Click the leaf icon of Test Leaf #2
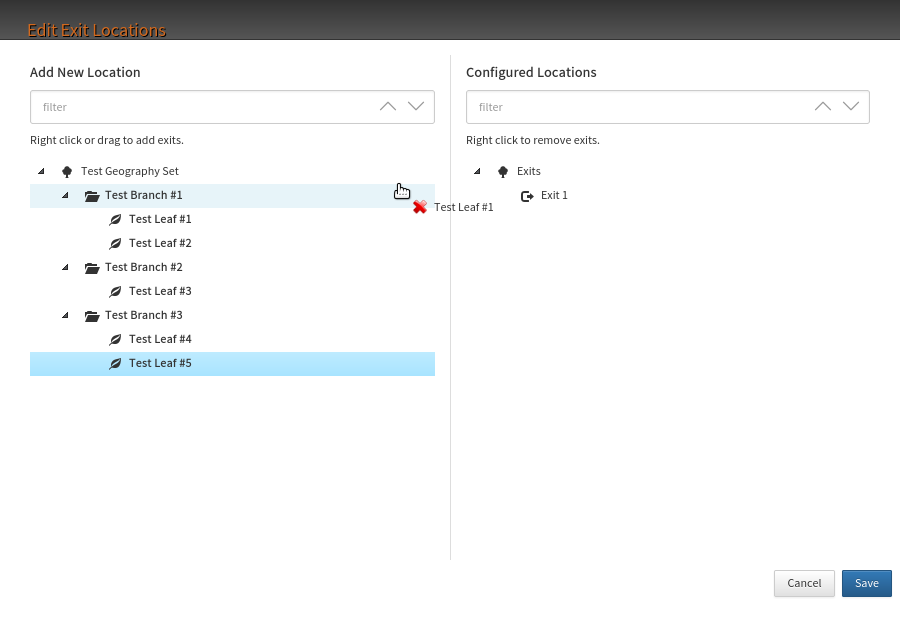The image size is (900, 622). (x=115, y=243)
